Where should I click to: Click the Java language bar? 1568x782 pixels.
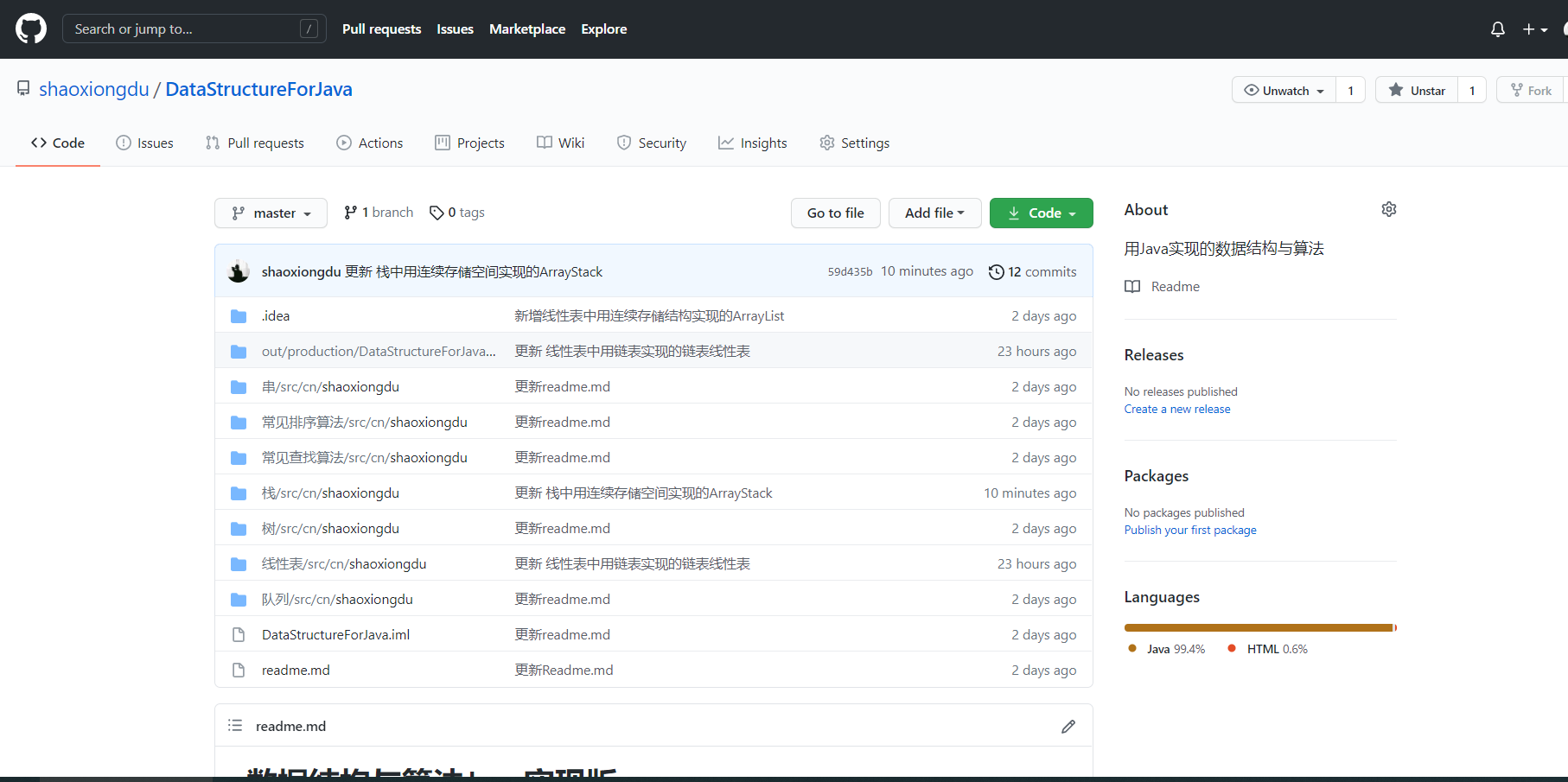coord(1258,627)
